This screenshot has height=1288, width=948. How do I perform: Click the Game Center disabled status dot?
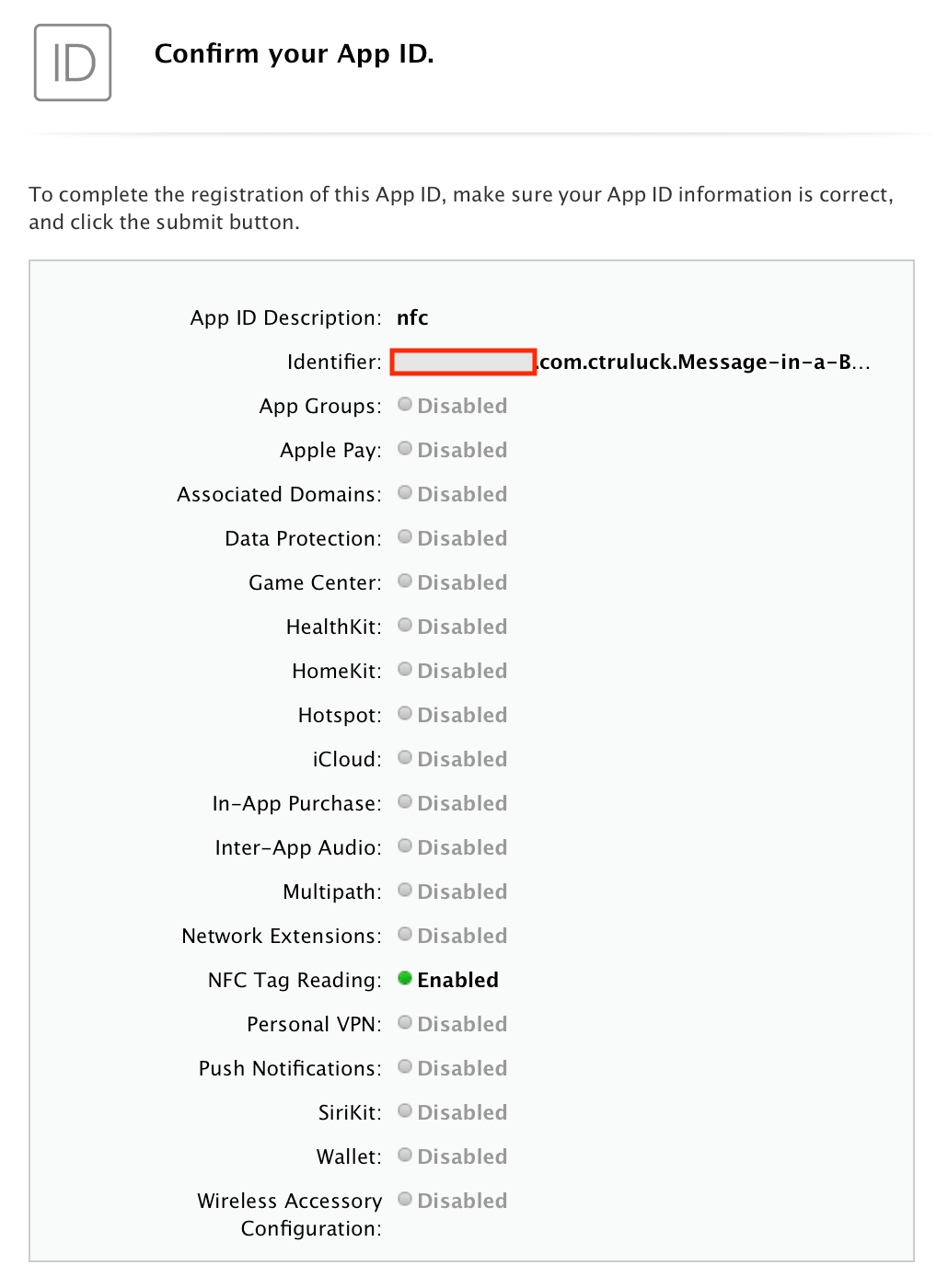coord(405,581)
